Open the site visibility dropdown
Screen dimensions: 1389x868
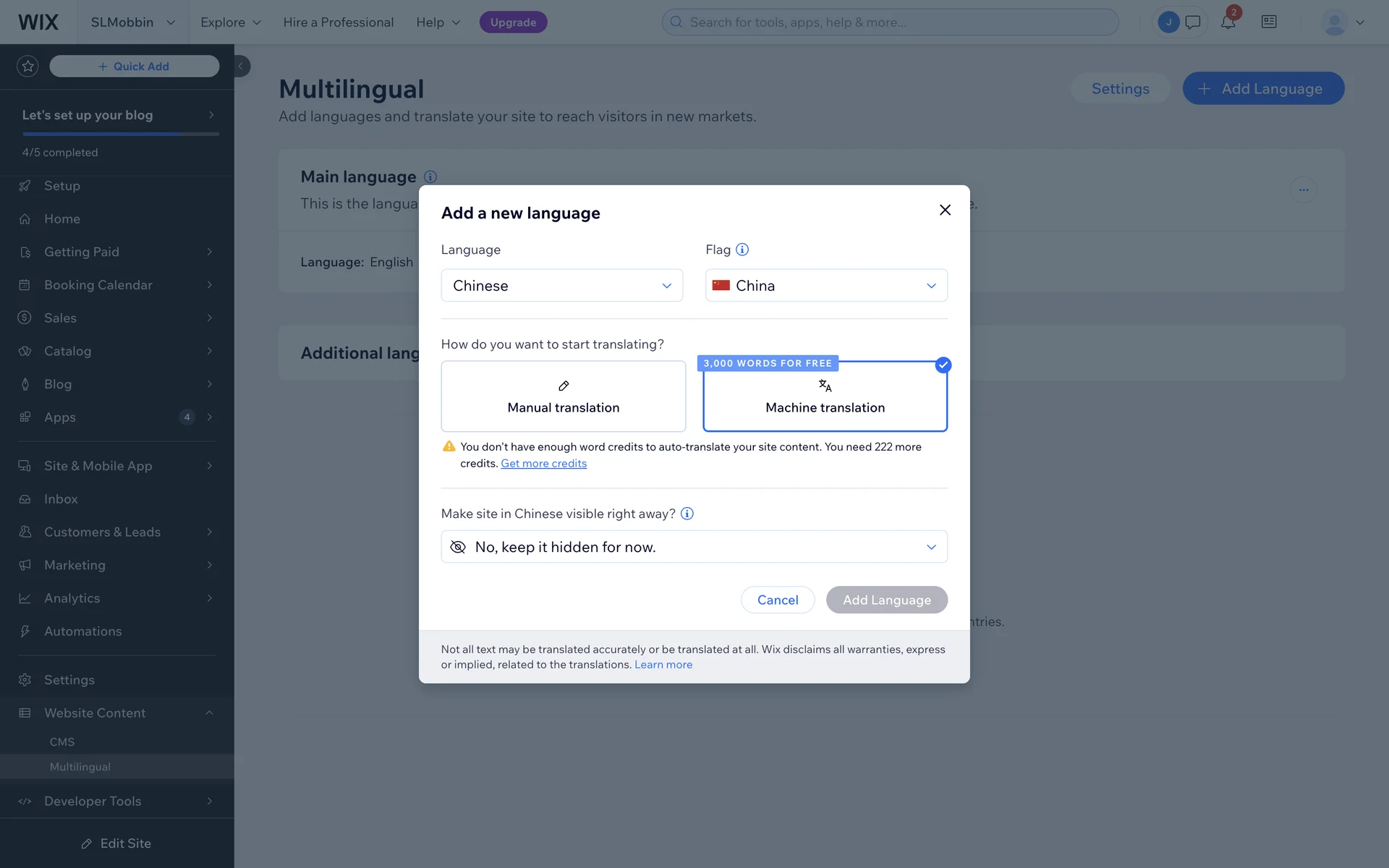pos(694,547)
